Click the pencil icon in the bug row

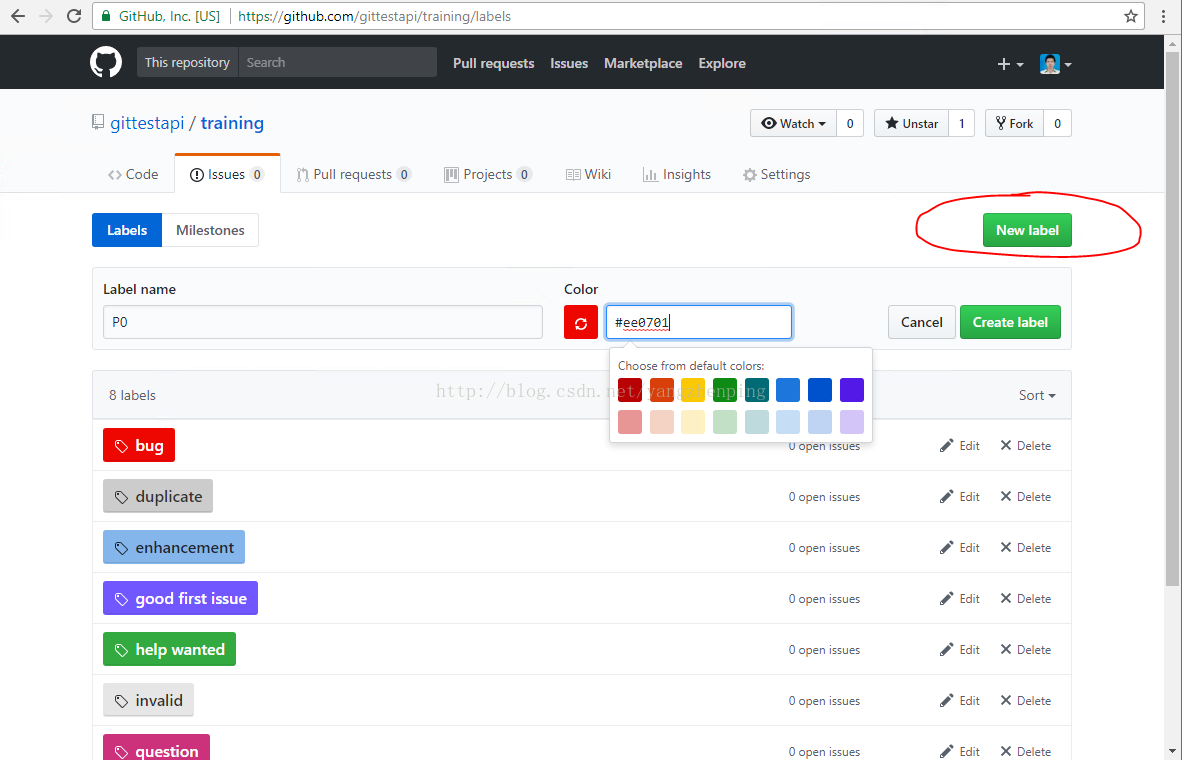[947, 446]
